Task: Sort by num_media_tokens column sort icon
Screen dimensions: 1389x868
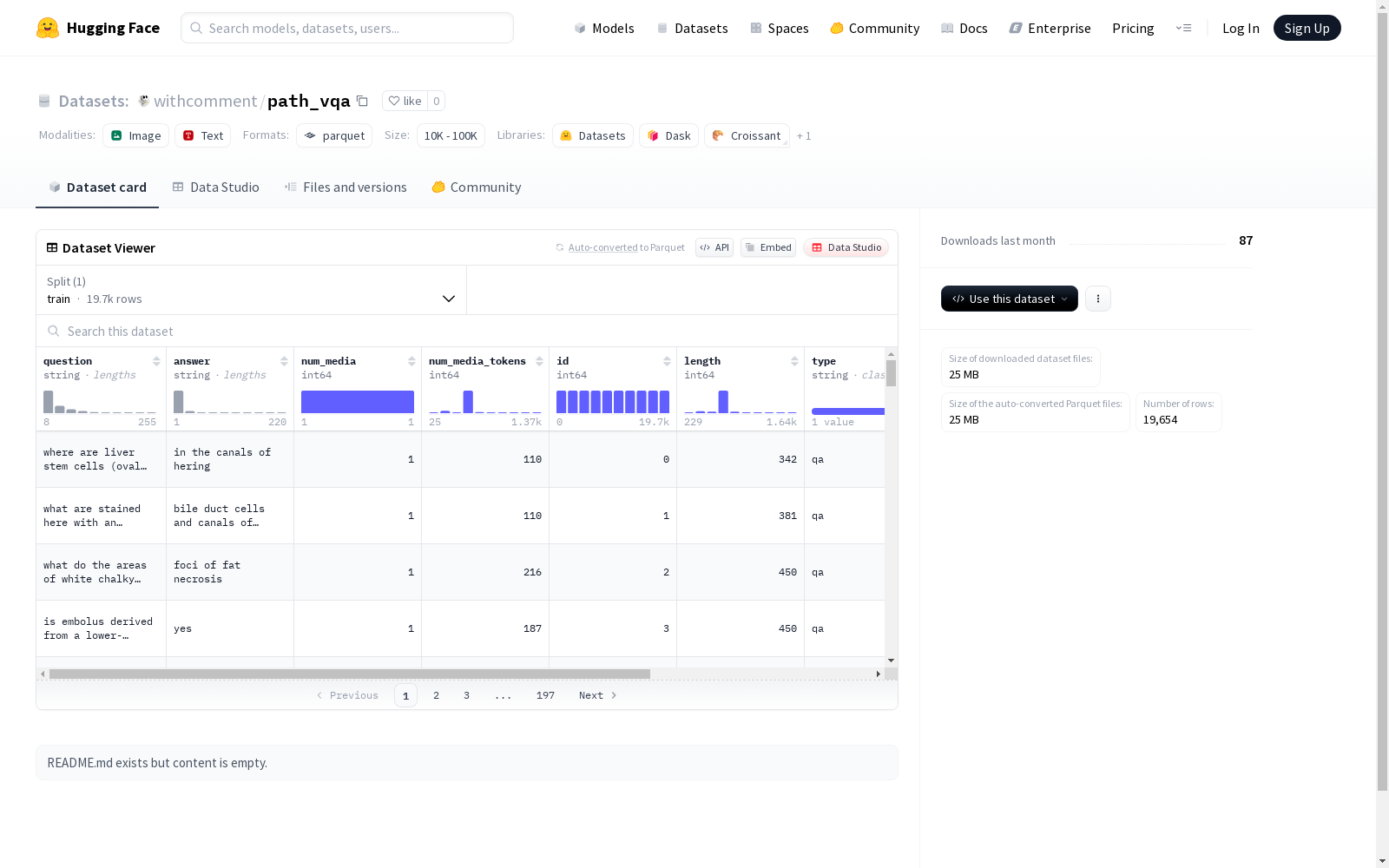Action: click(539, 361)
